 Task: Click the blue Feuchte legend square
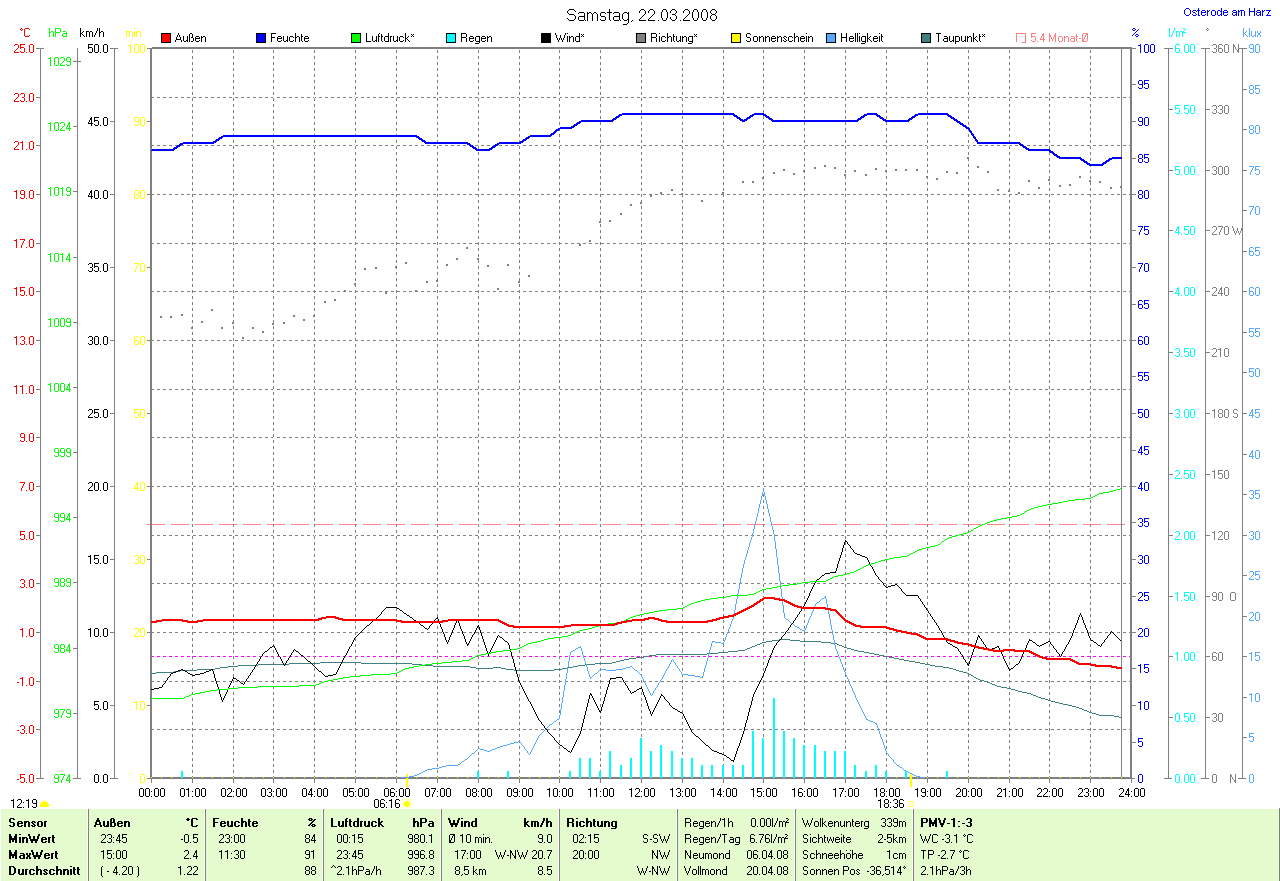coord(261,38)
